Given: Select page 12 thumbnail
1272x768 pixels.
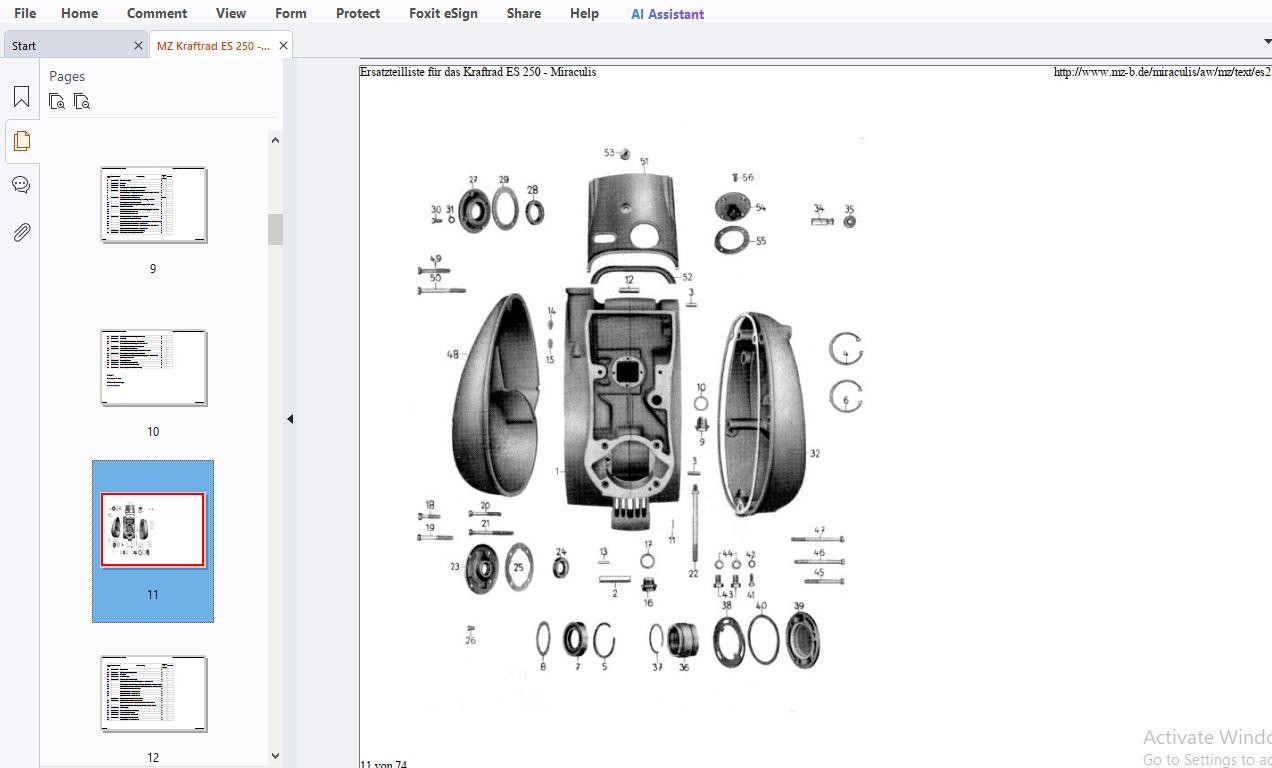Looking at the screenshot, I should pyautogui.click(x=154, y=694).
